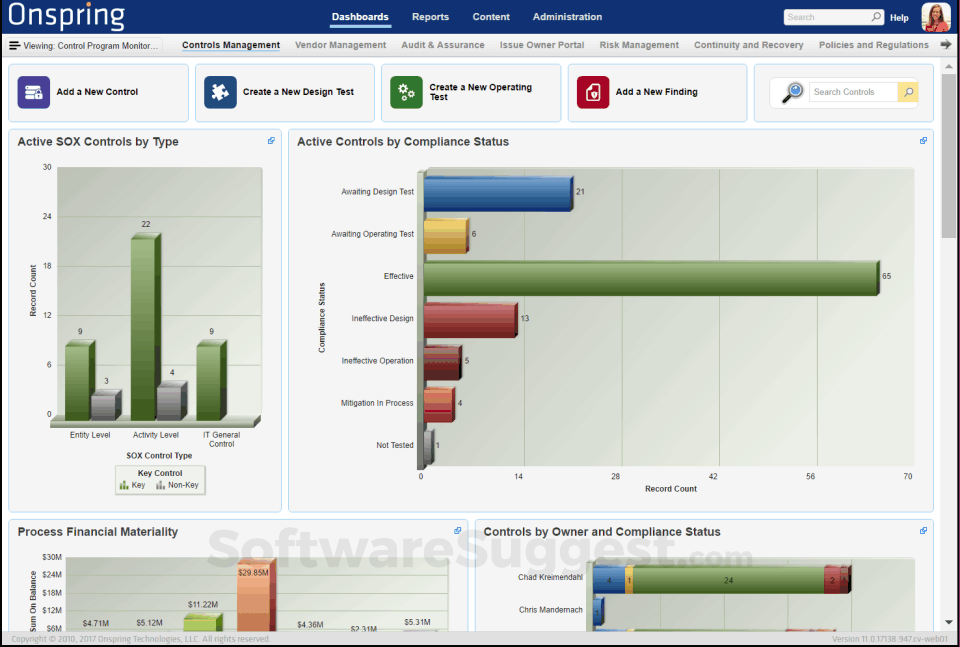This screenshot has width=960, height=647.
Task: Expand the Process Financial Materiality chart
Action: pyautogui.click(x=458, y=531)
